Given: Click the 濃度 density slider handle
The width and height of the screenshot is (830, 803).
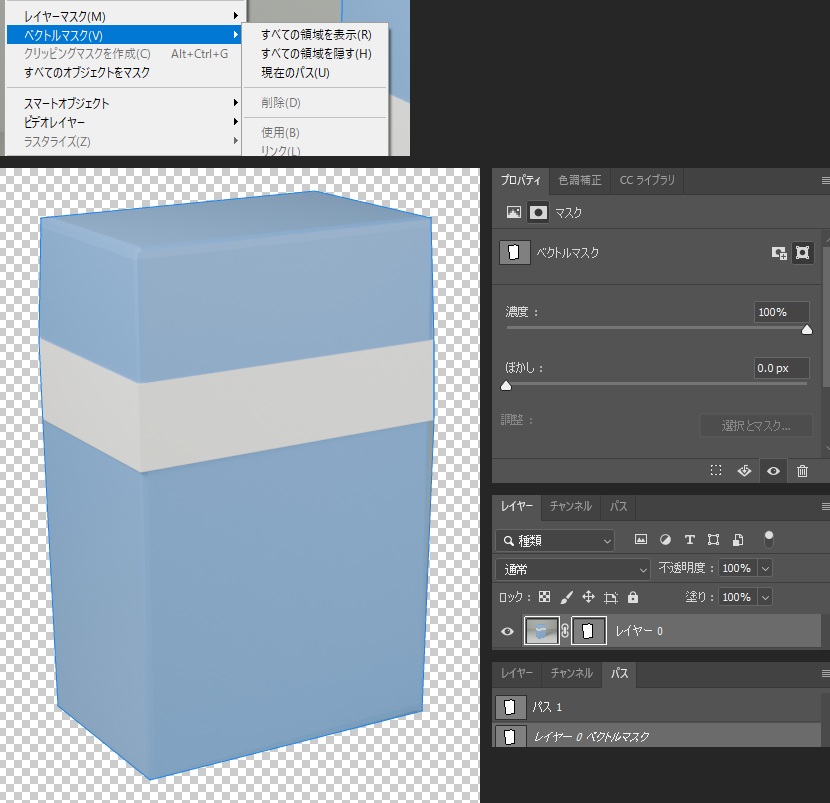Looking at the screenshot, I should pyautogui.click(x=806, y=330).
